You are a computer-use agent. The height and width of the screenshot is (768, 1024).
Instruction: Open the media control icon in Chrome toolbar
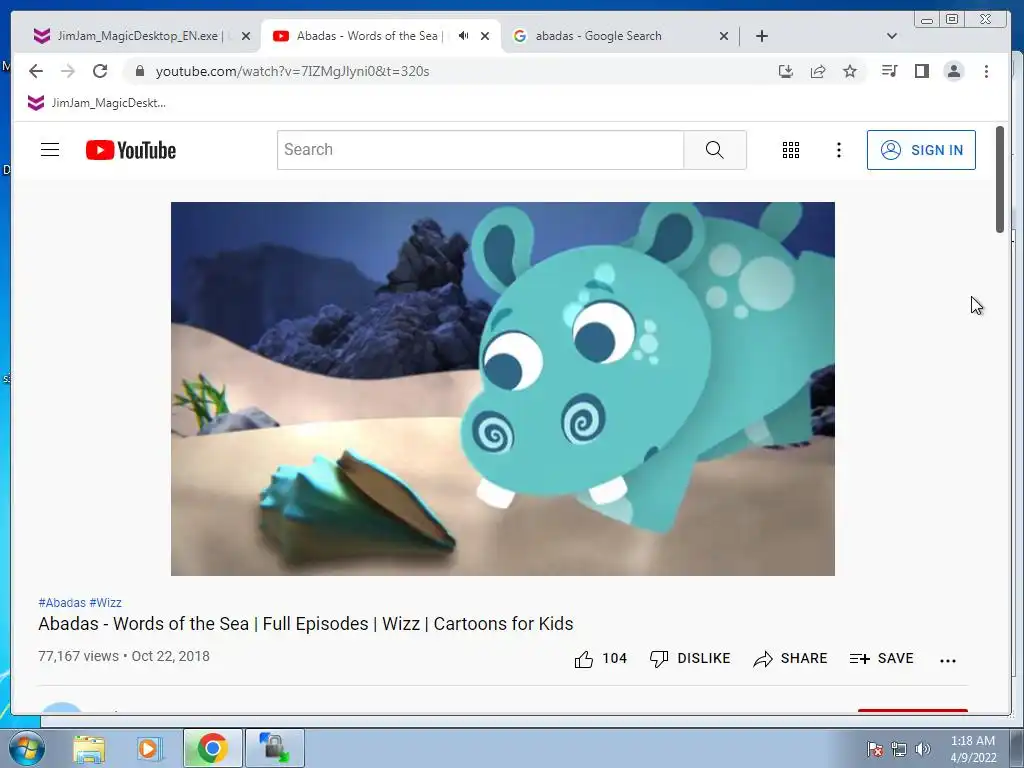click(889, 71)
